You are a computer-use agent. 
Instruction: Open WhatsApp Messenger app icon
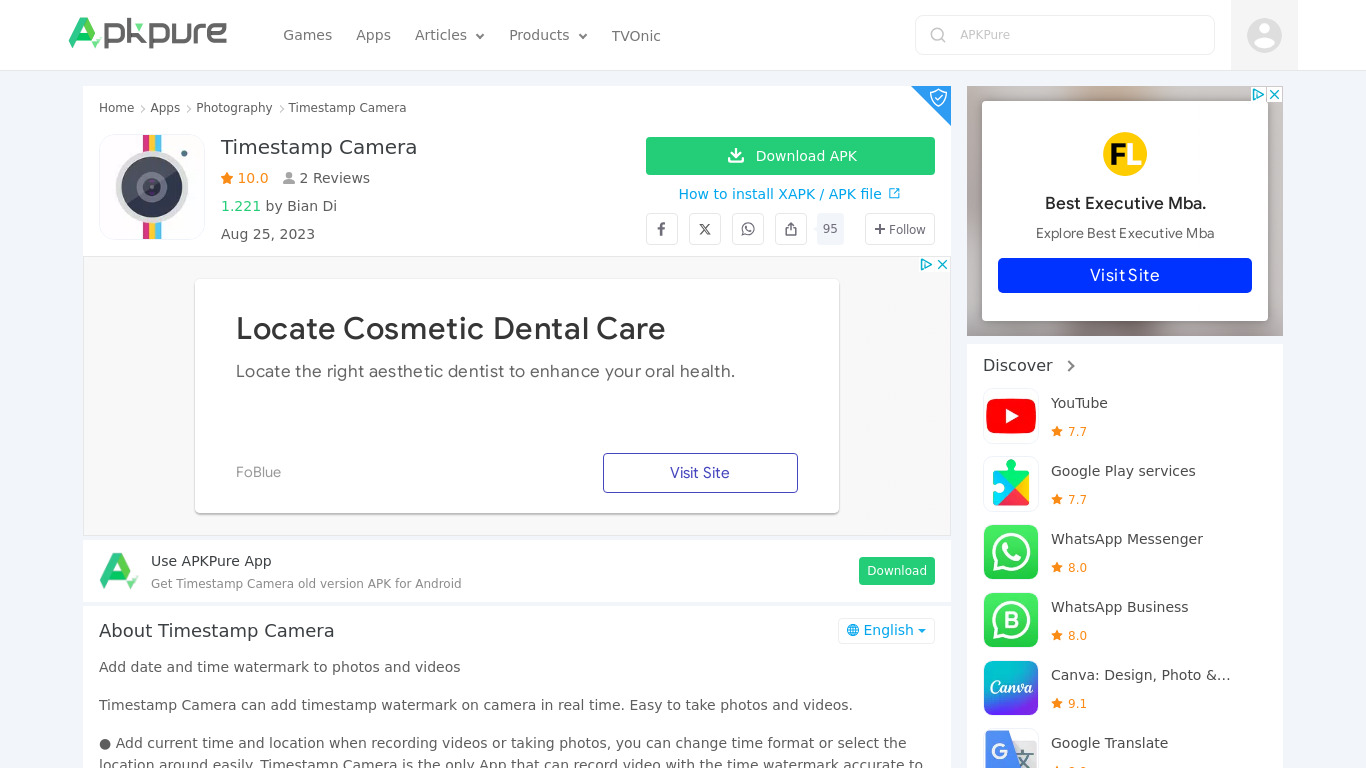pyautogui.click(x=1011, y=552)
